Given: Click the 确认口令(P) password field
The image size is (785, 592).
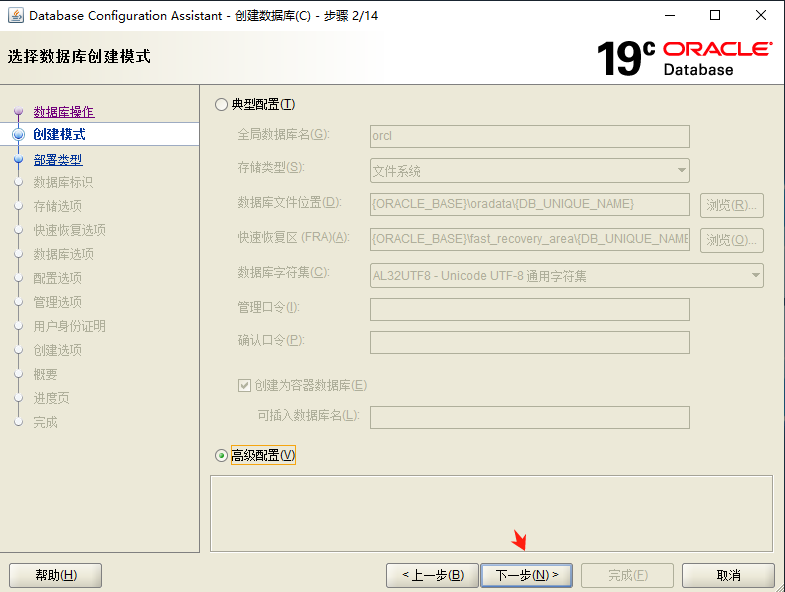Looking at the screenshot, I should click(x=530, y=342).
